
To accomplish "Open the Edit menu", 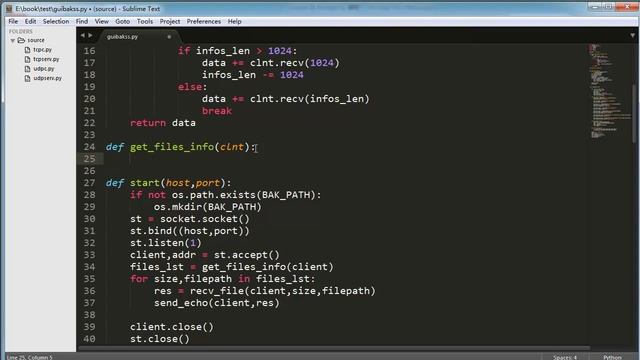I will [x=30, y=21].
